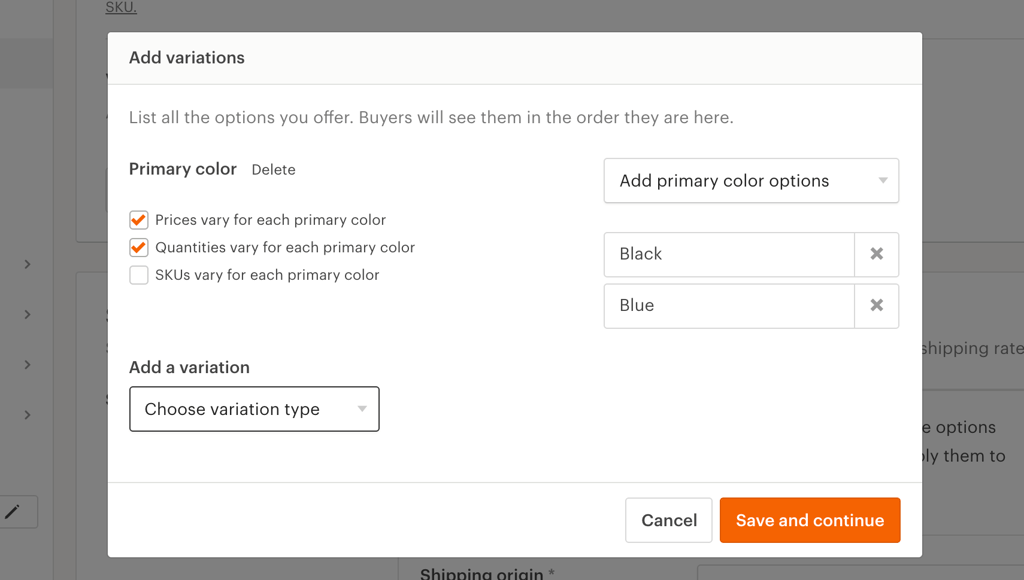The width and height of the screenshot is (1024, 580).
Task: Remove the Blue color option
Action: [x=876, y=306]
